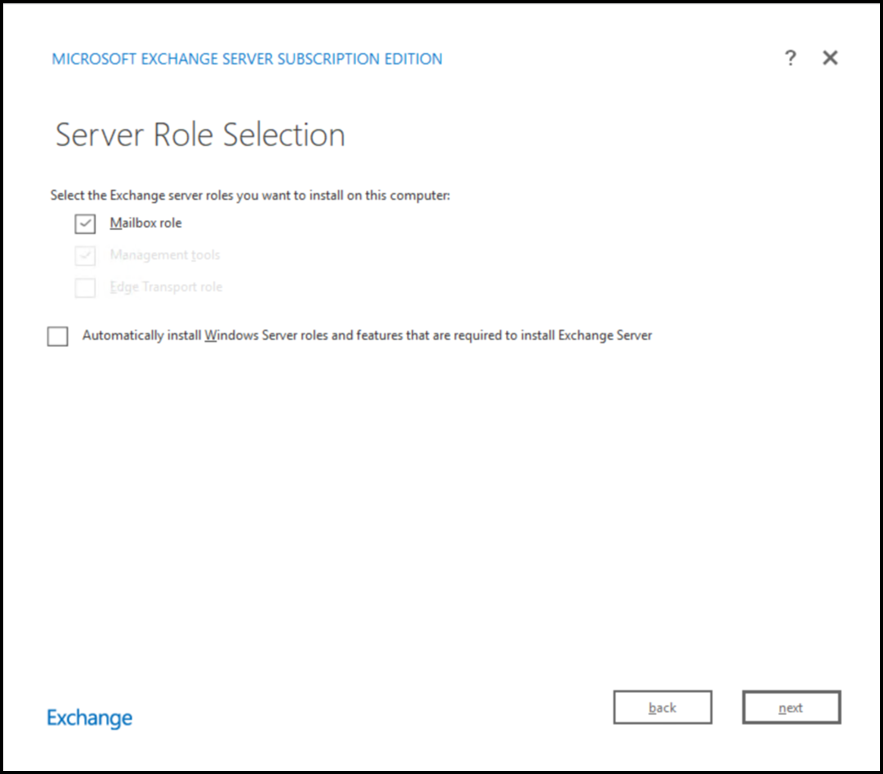
Task: Click the 'Automatically install Windows Server roles' label
Action: coord(367,336)
